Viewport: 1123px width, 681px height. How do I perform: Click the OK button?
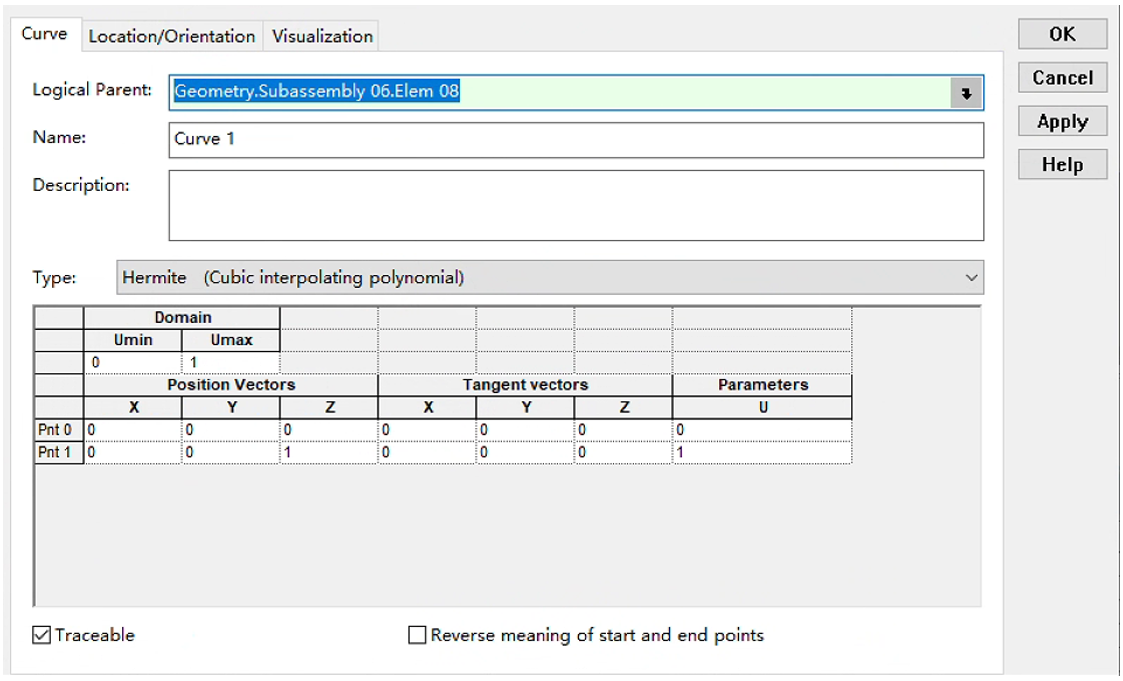click(x=1062, y=34)
